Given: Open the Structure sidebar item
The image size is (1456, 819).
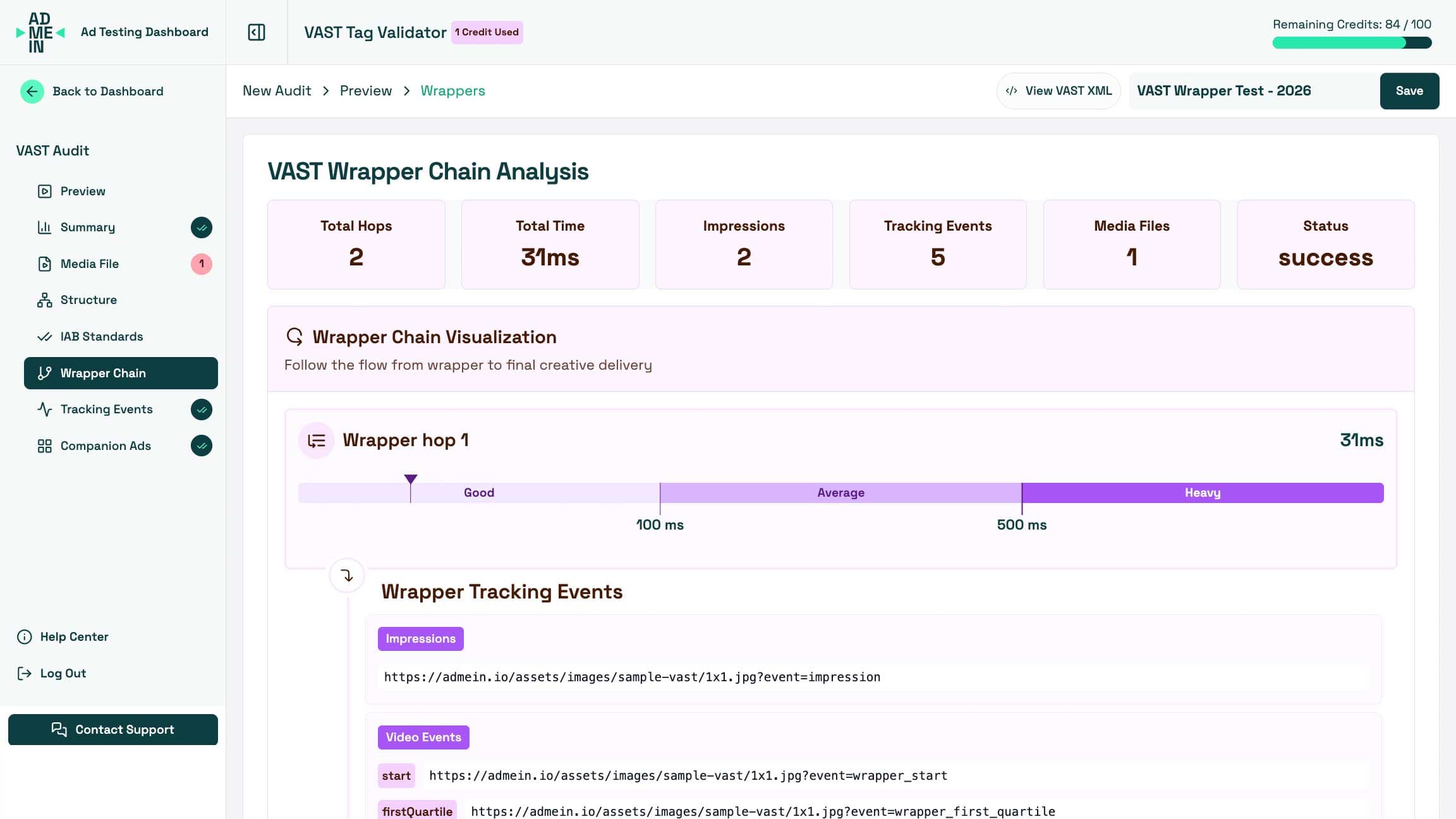Looking at the screenshot, I should (121, 300).
